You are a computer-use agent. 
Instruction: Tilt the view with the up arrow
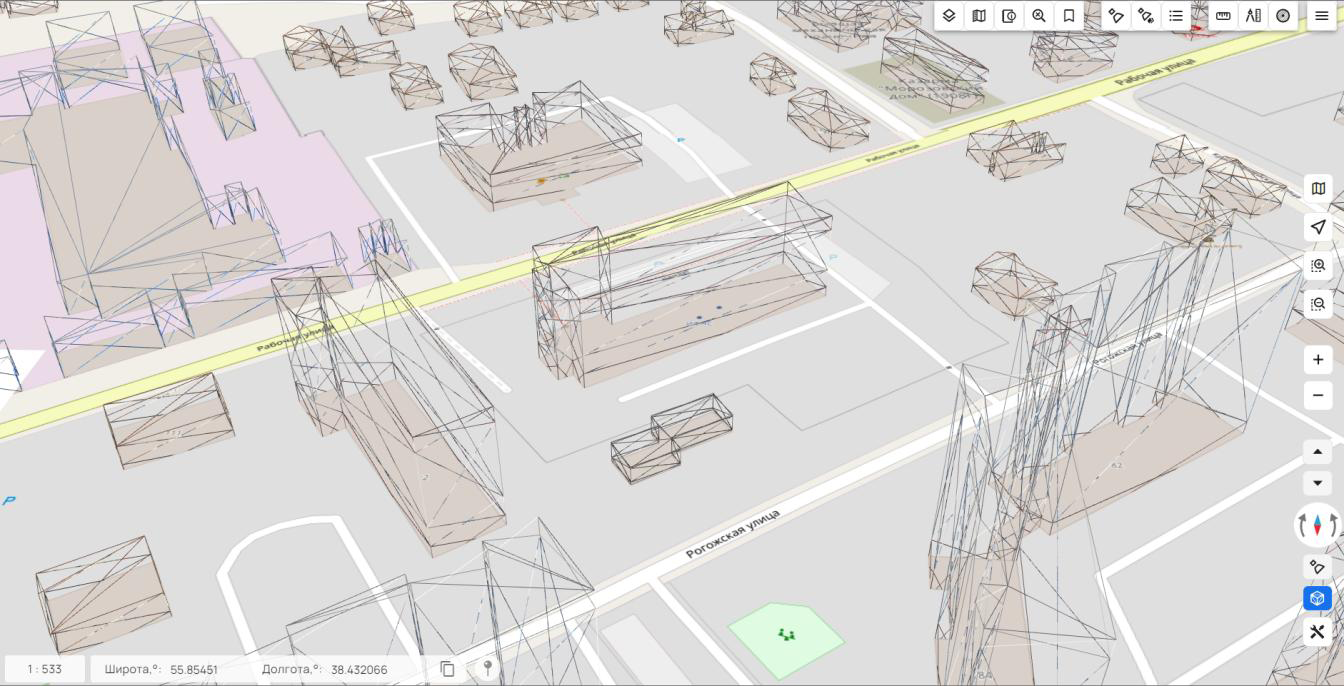1317,452
